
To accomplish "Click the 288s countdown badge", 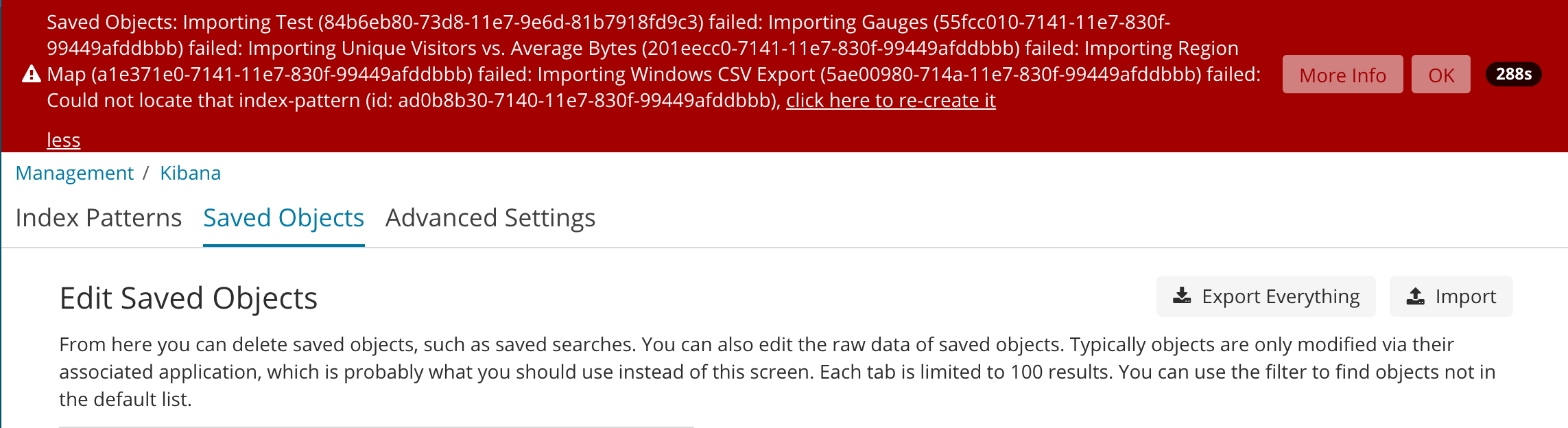I will coord(1516,75).
